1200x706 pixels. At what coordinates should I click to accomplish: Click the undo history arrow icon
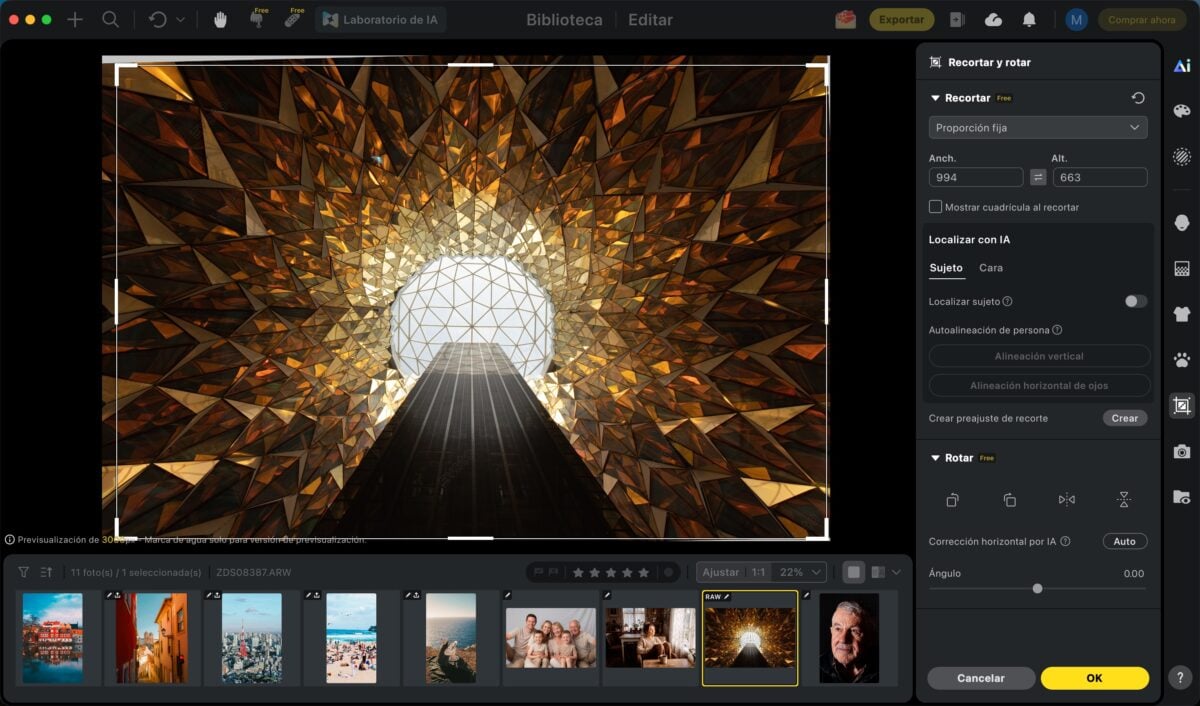click(x=157, y=19)
